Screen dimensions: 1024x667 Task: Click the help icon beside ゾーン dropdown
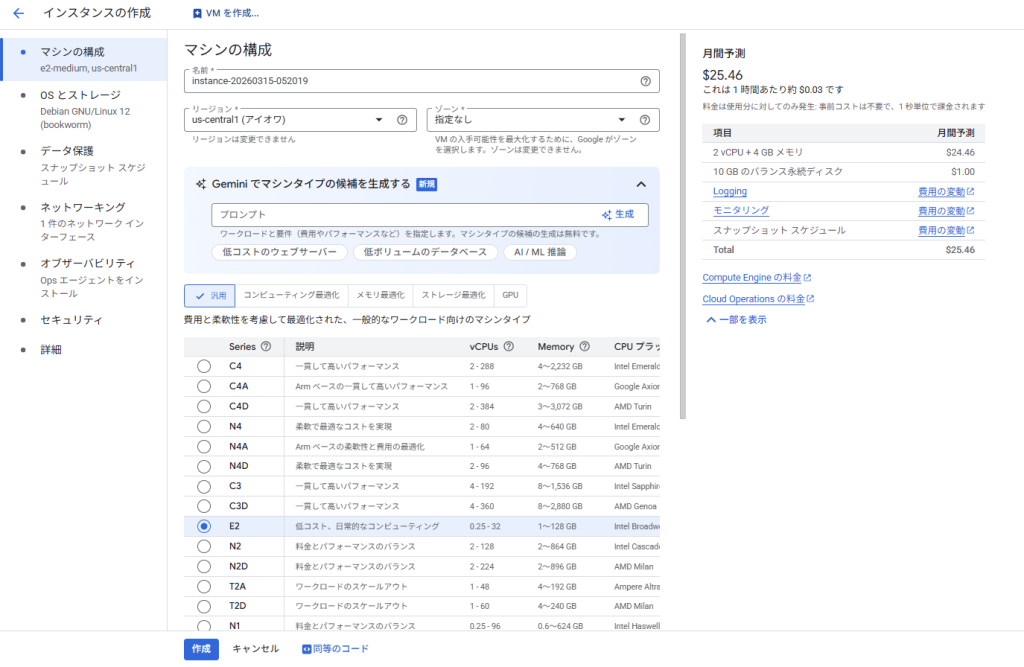point(645,120)
